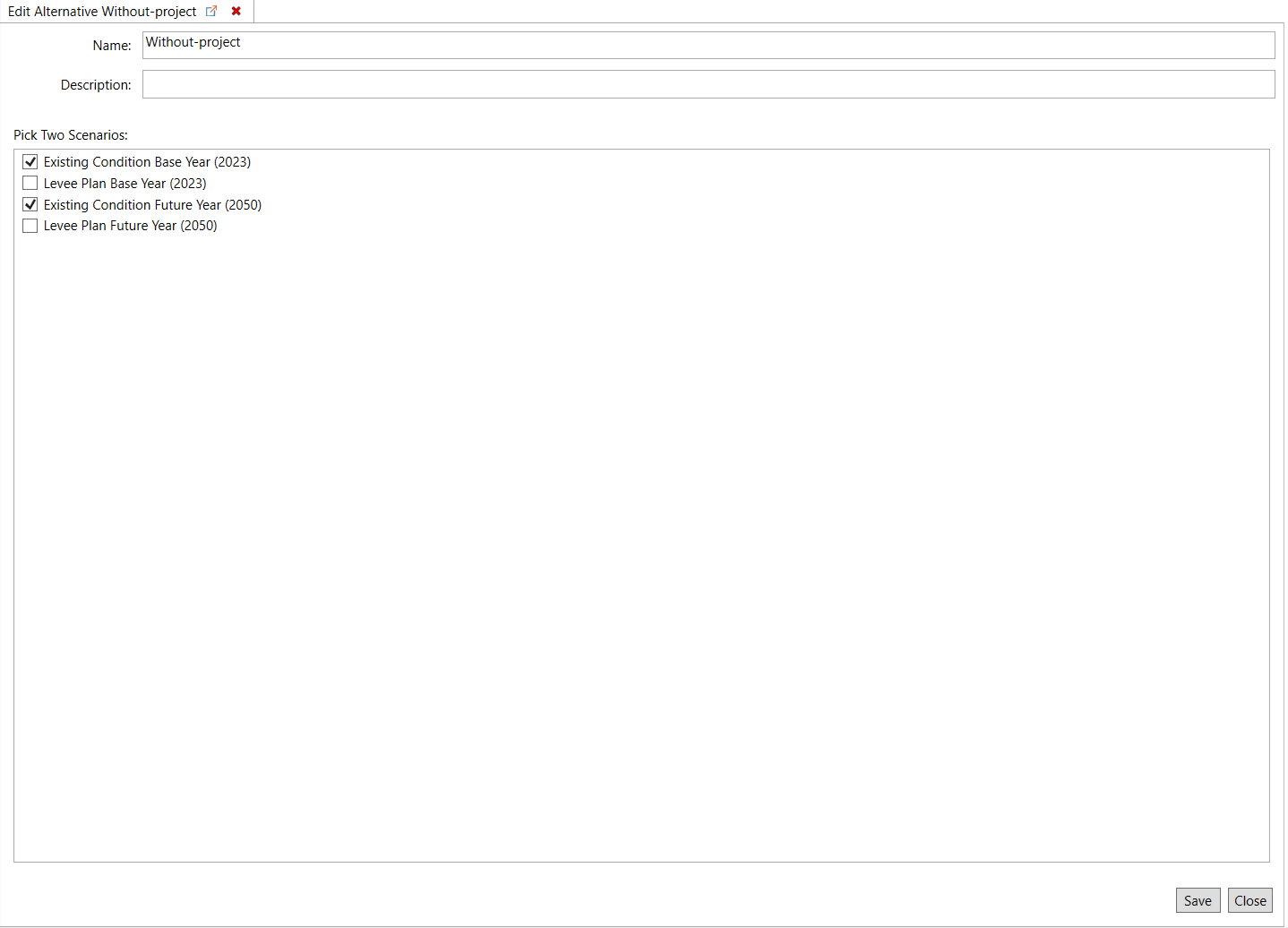
Task: Click the 'Pick Two Scenarios:' heading
Action: coord(71,135)
